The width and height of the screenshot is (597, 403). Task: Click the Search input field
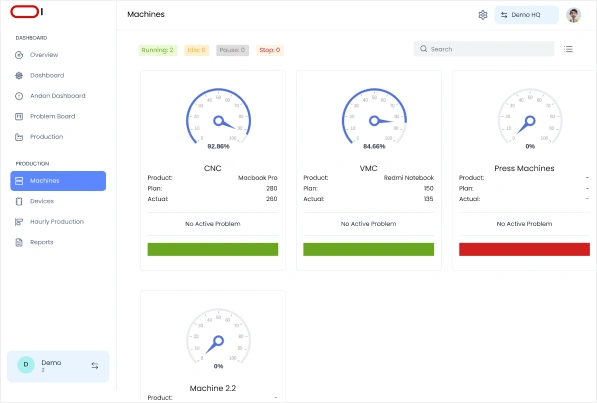[484, 49]
